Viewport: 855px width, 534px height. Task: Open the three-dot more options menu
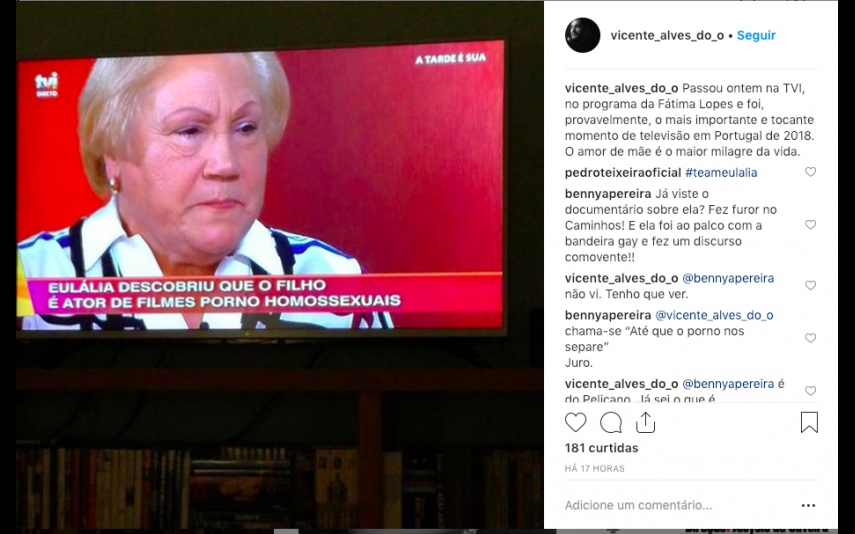click(808, 506)
